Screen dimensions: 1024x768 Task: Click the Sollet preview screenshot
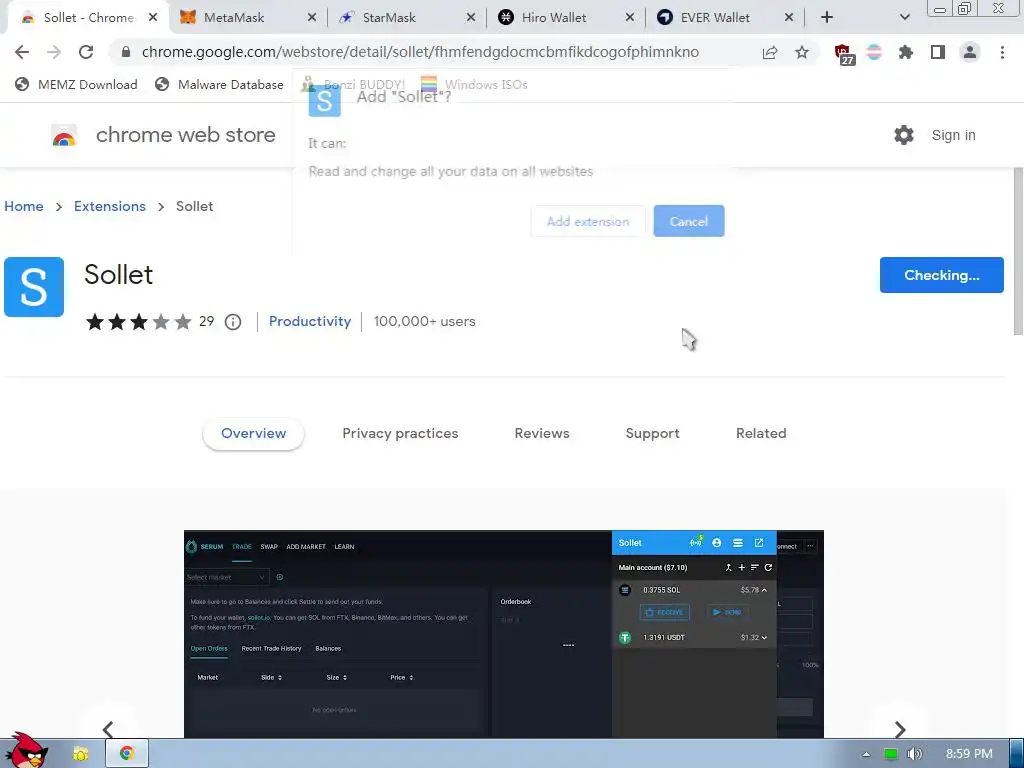[x=504, y=634]
